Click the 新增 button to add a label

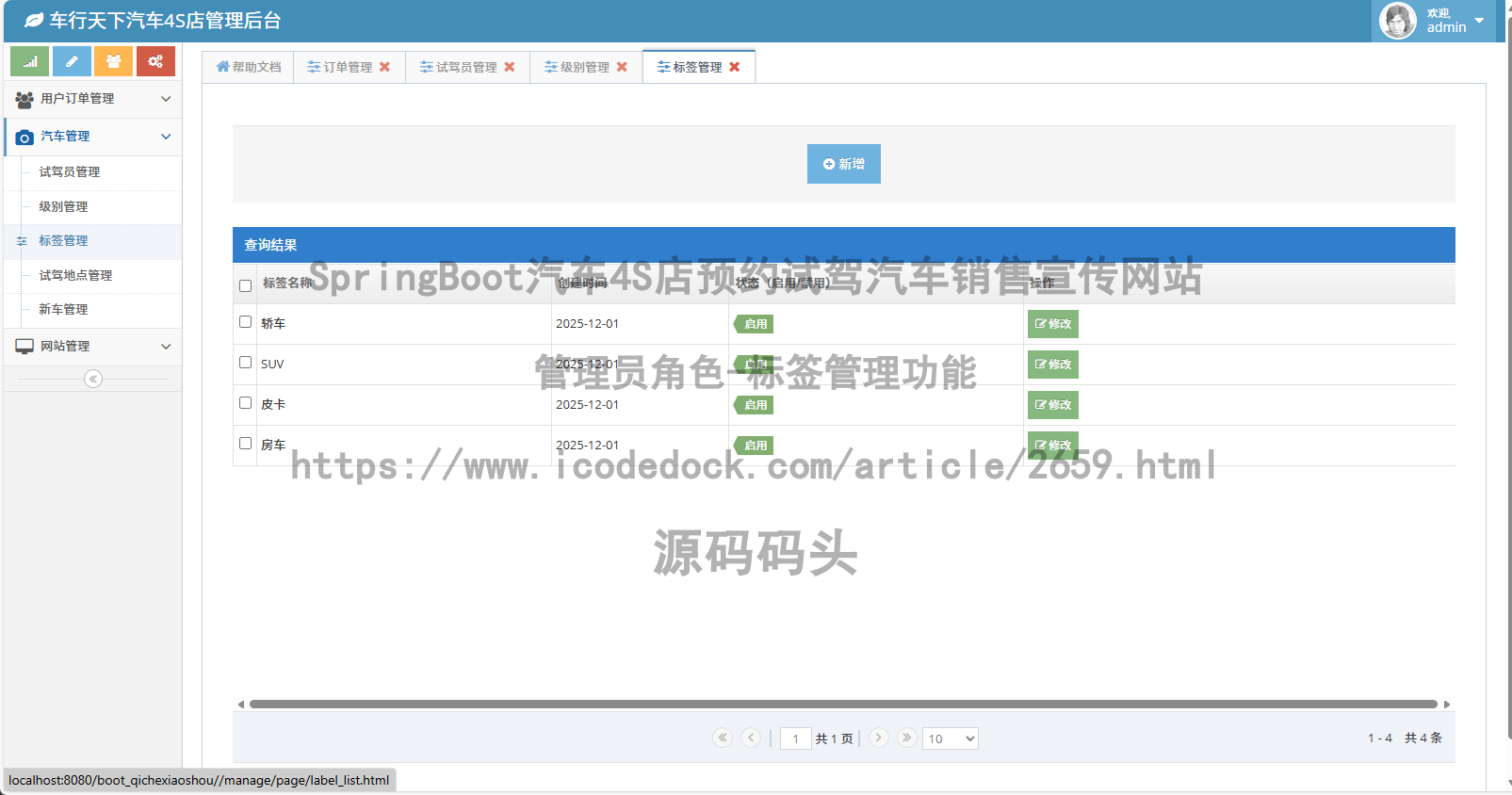843,164
